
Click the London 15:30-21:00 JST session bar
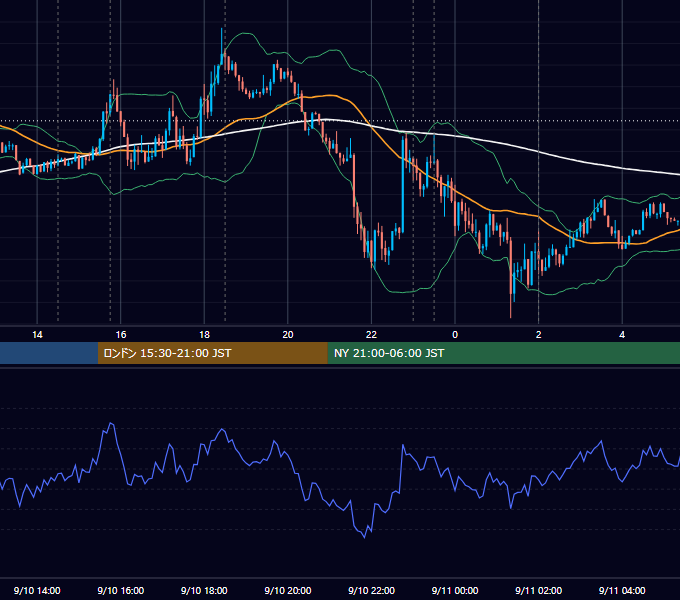[x=212, y=353]
